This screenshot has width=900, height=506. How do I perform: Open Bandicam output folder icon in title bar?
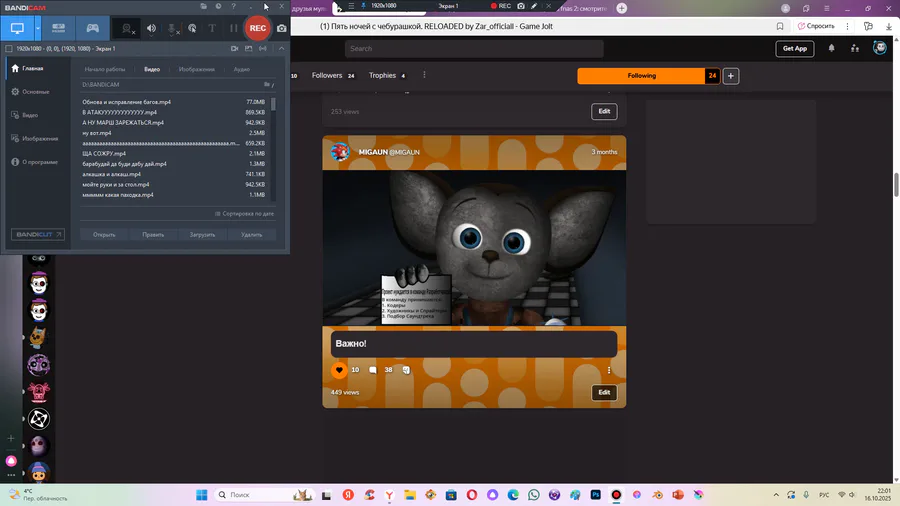(203, 6)
